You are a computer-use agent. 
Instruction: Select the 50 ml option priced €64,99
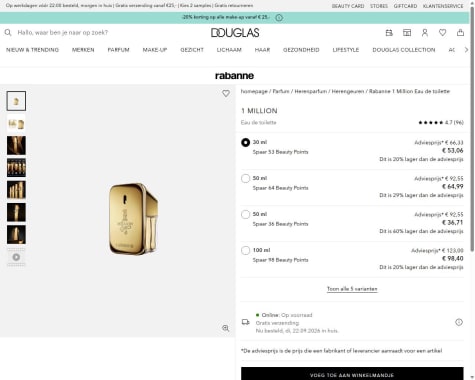[x=245, y=178]
